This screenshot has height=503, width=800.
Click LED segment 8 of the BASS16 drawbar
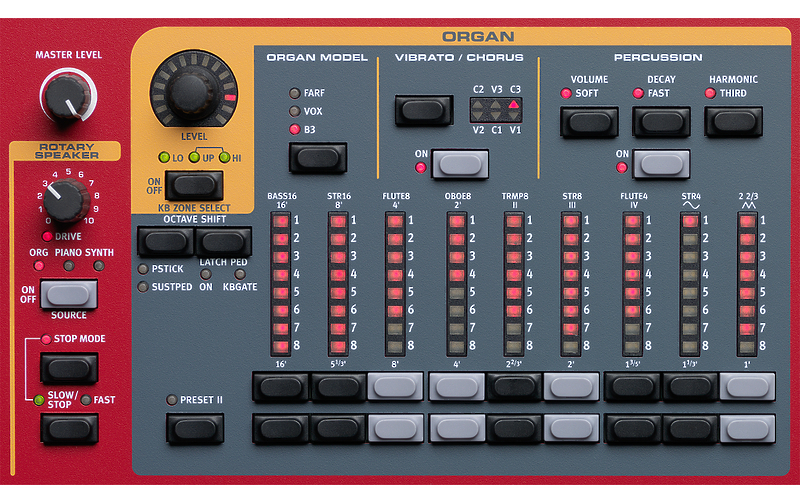(x=281, y=346)
